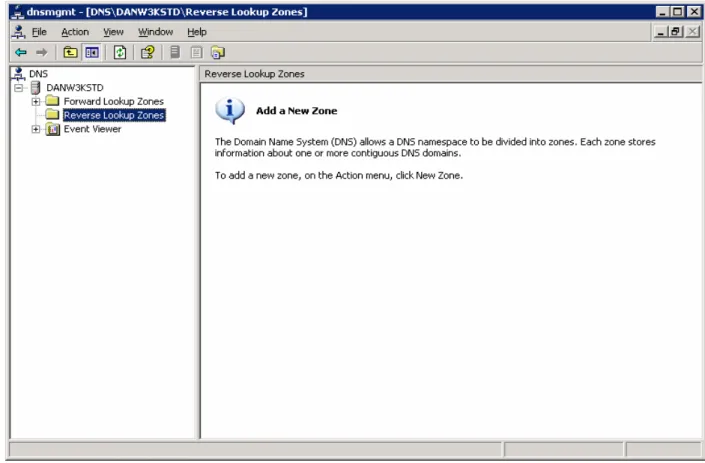
Task: Minimize the inner MDI child window
Action: [660, 32]
